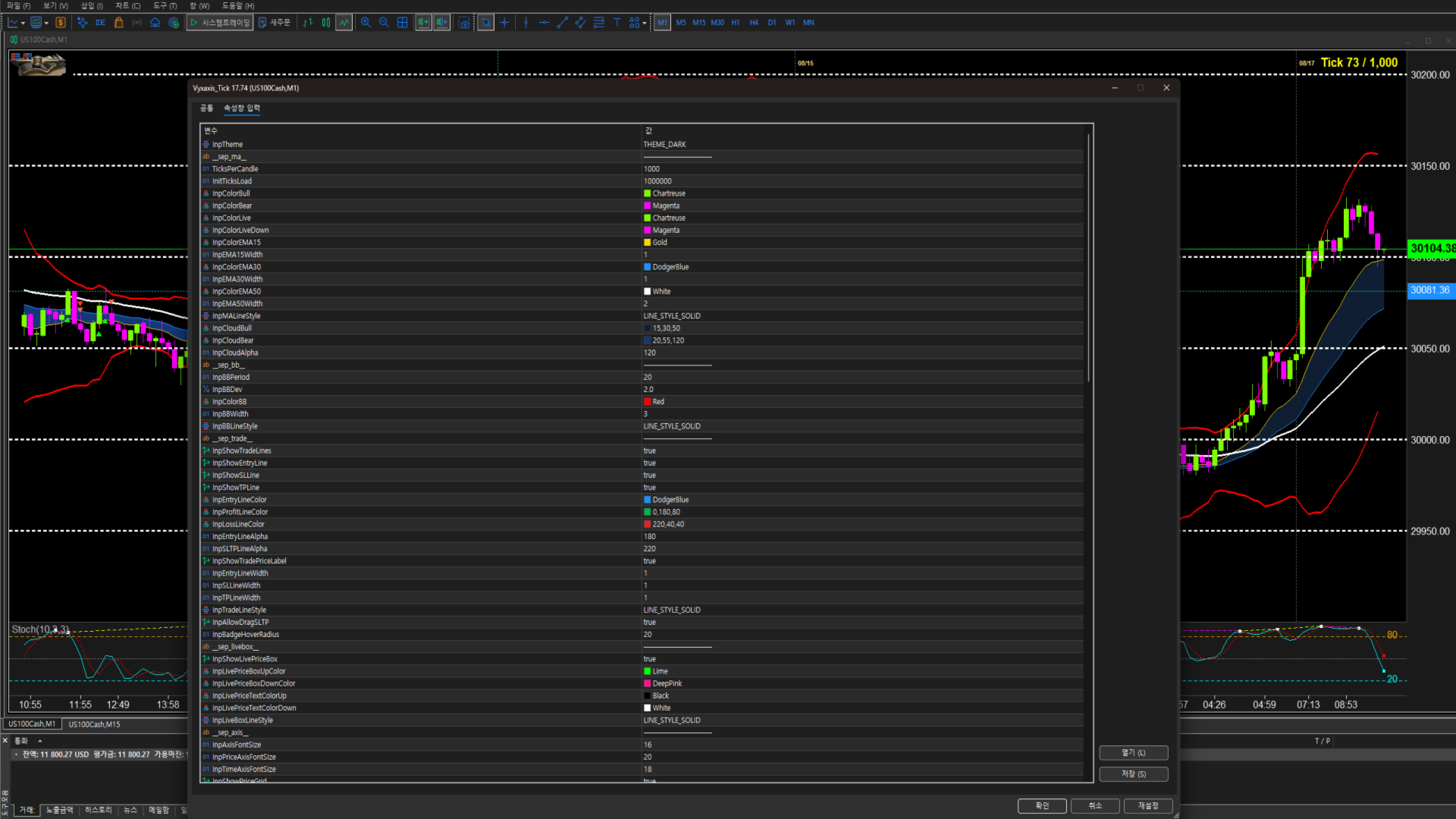Select the InpTheme value THEME_DARK
This screenshot has height=819, width=1456.
tap(665, 145)
